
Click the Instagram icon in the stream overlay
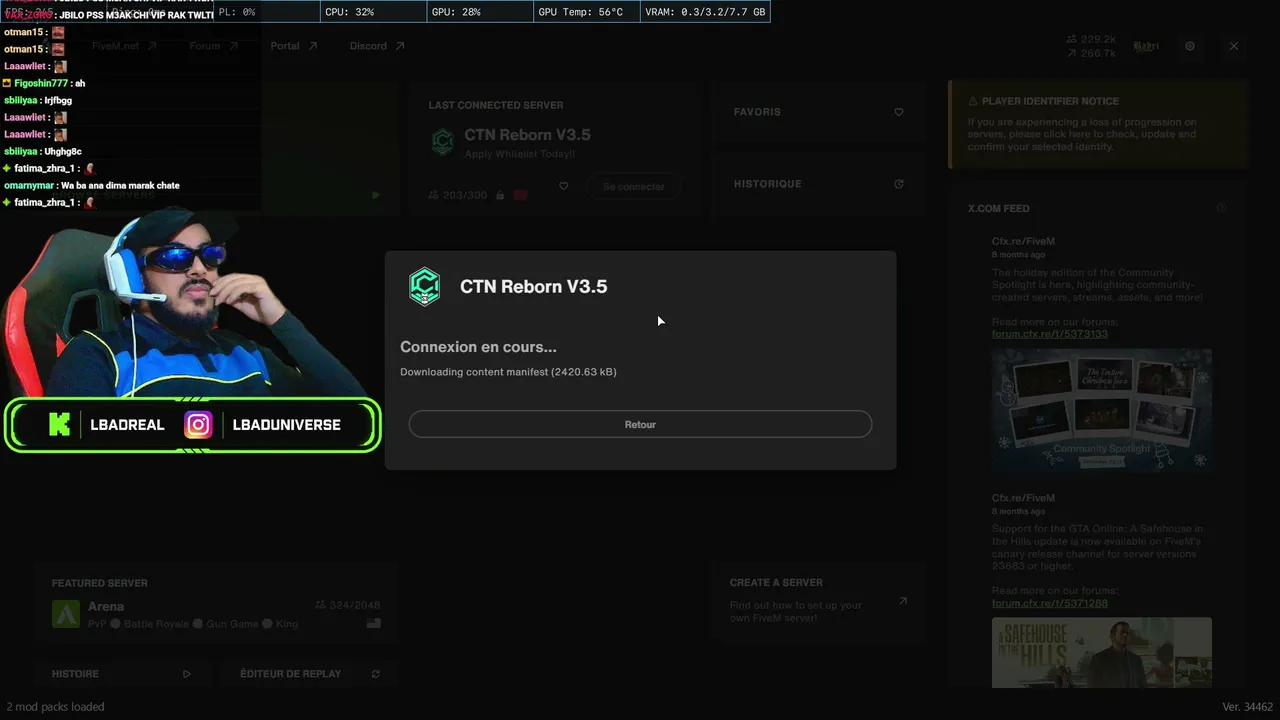pos(198,425)
